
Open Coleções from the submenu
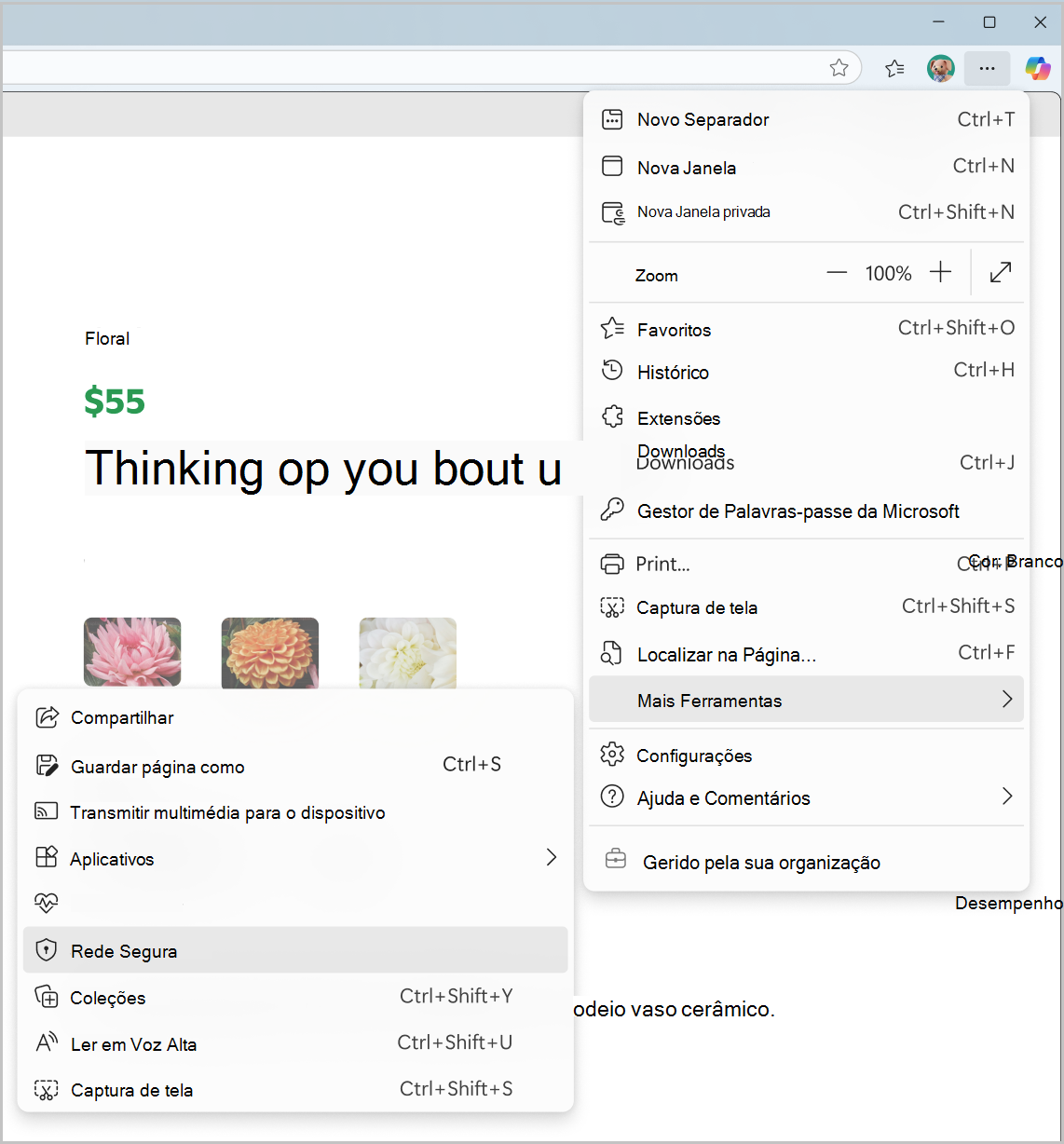click(295, 997)
